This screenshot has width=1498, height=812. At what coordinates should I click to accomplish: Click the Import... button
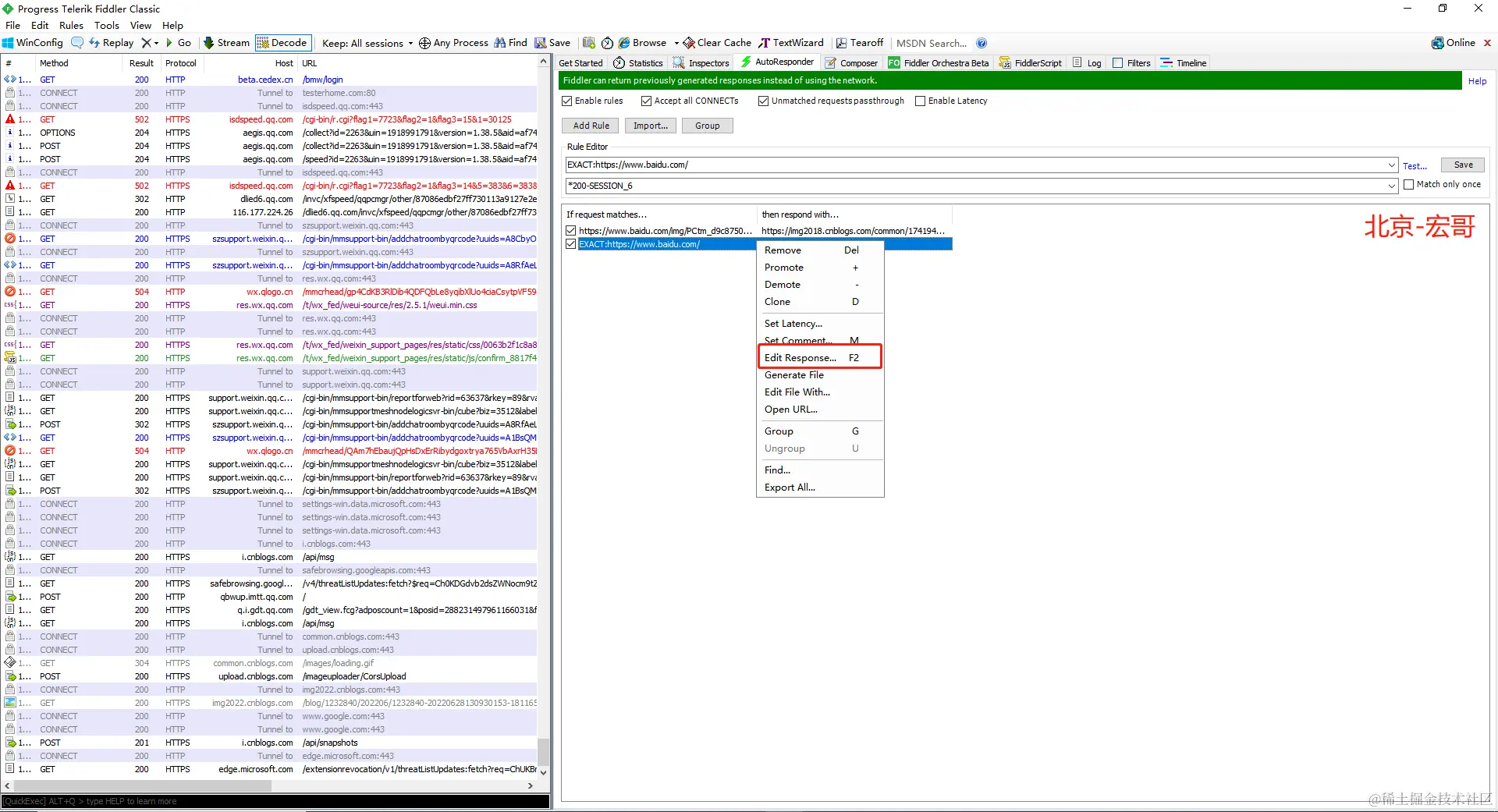point(651,126)
